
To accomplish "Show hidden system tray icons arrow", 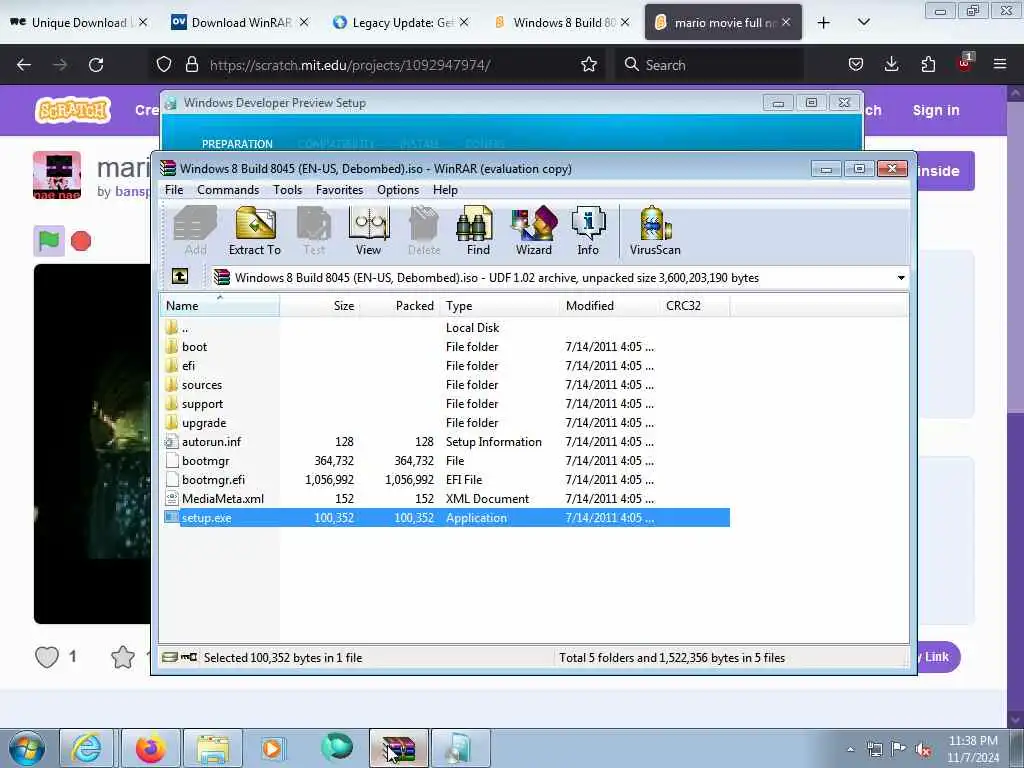I will (850, 750).
